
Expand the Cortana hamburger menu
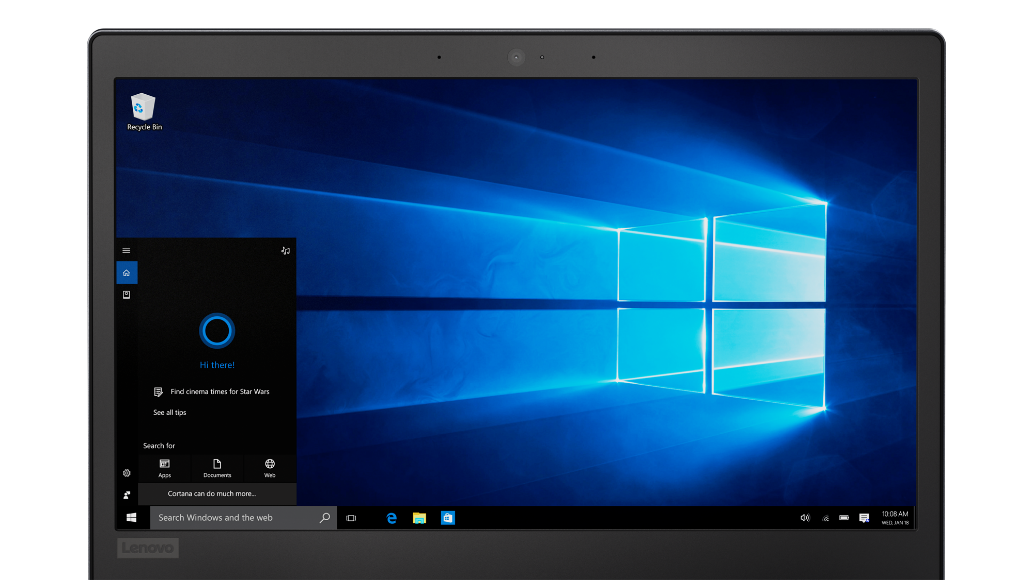point(126,251)
